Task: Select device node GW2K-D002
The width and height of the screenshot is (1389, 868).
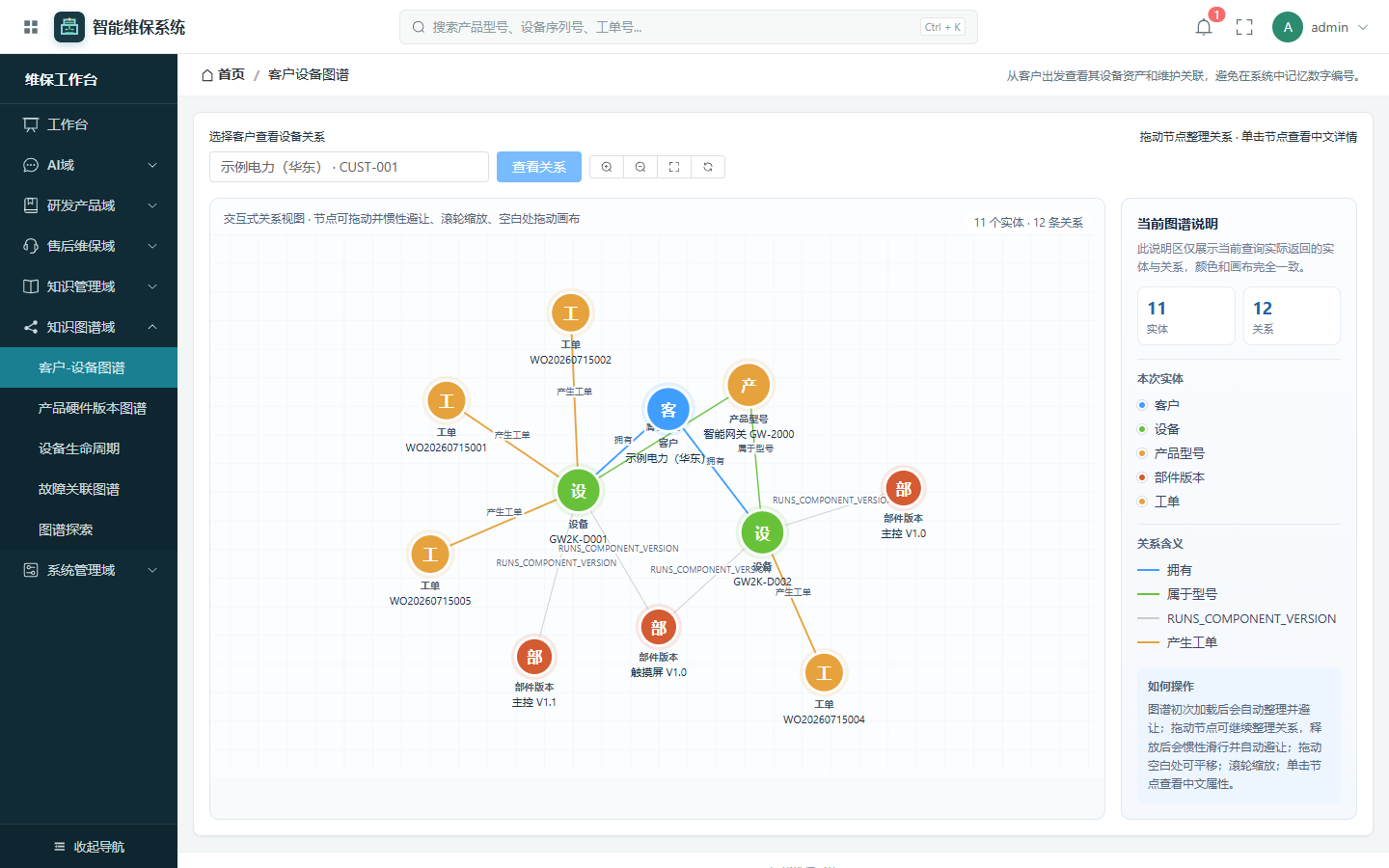Action: point(762,532)
